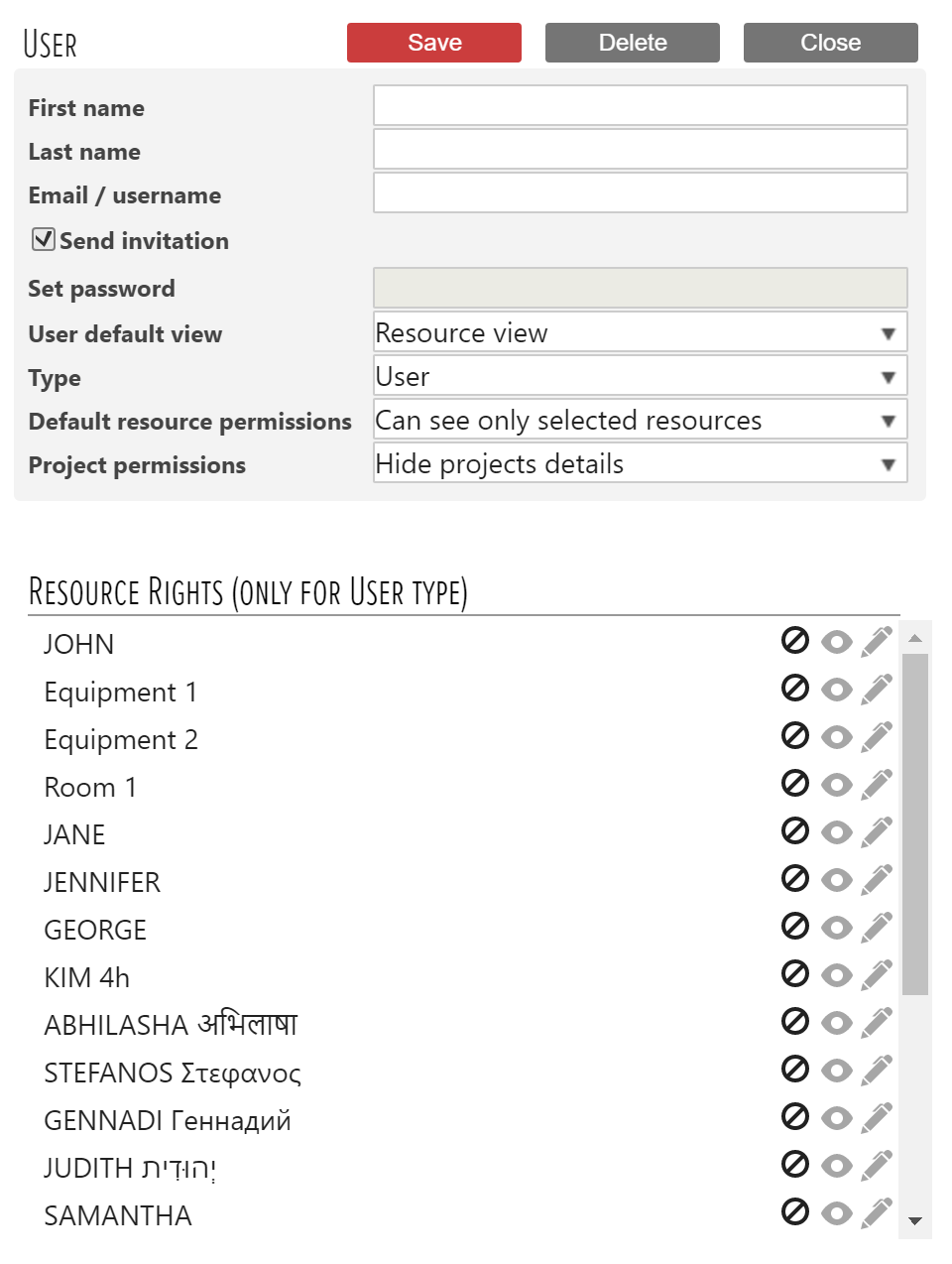The height and width of the screenshot is (1264, 952).
Task: Click the Delete button
Action: click(633, 43)
